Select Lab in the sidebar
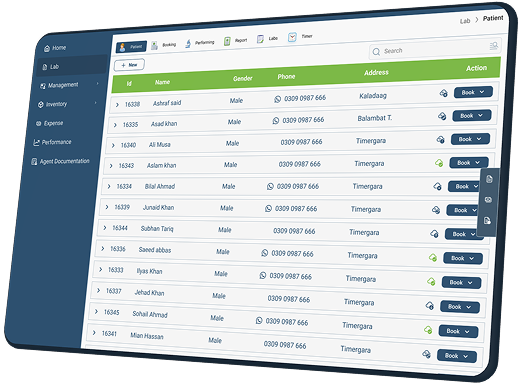Image resolution: width=520 pixels, height=384 pixels. (x=72, y=66)
